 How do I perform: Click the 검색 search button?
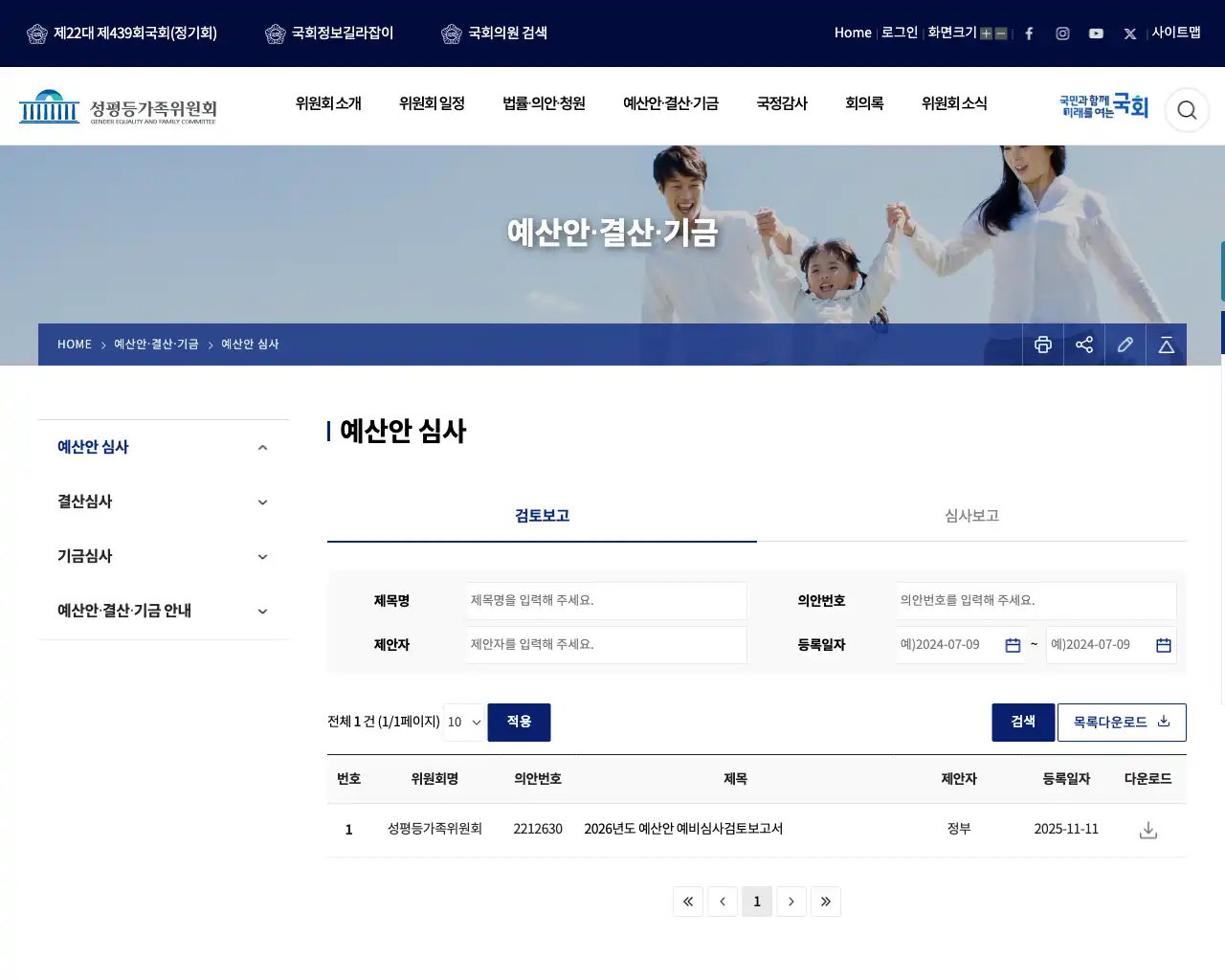(1023, 723)
